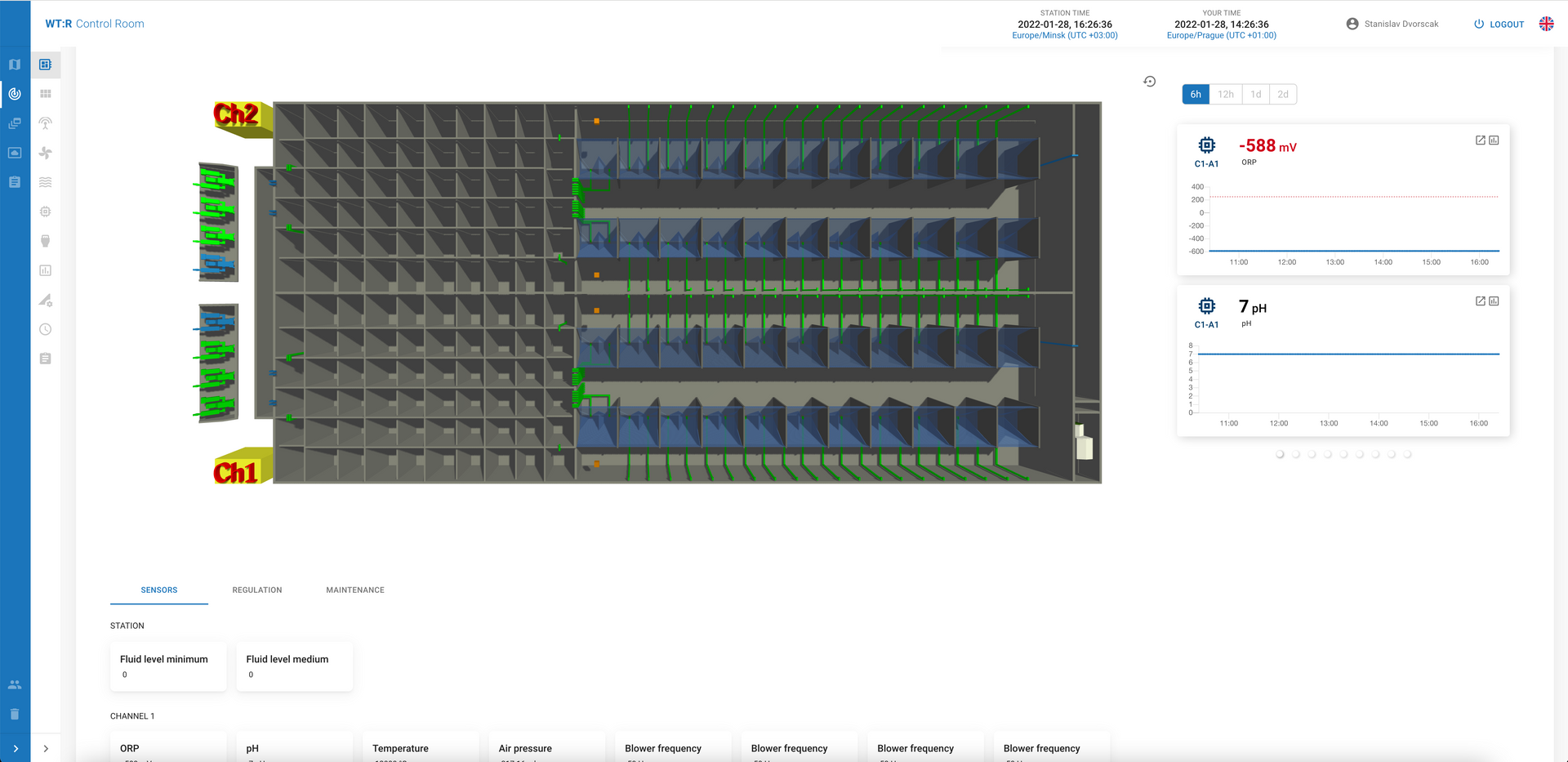Open the cloud image icon in blue sidebar
Image resolution: width=1568 pixels, height=762 pixels.
[15, 153]
